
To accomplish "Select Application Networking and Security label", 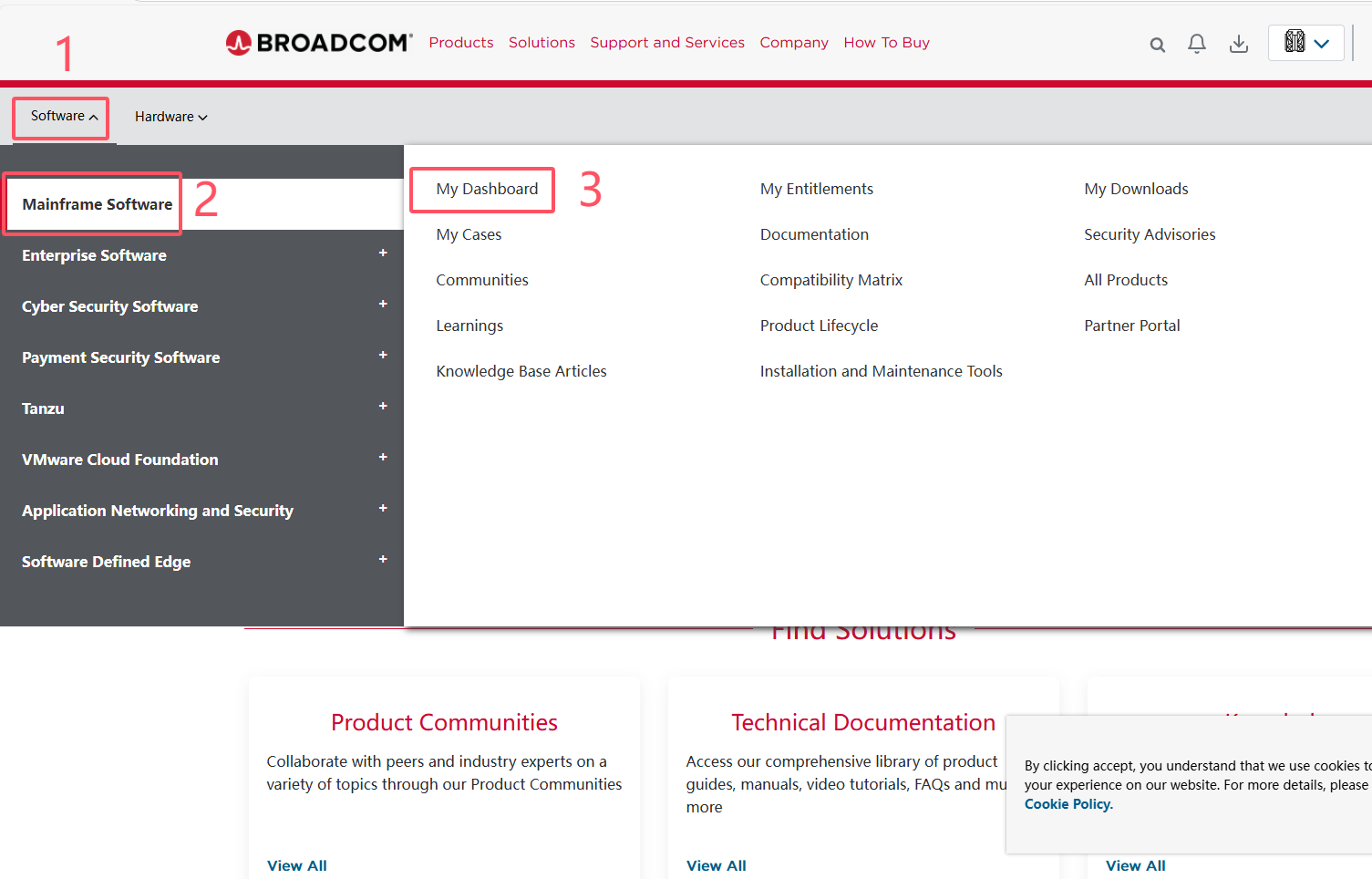I will [158, 511].
